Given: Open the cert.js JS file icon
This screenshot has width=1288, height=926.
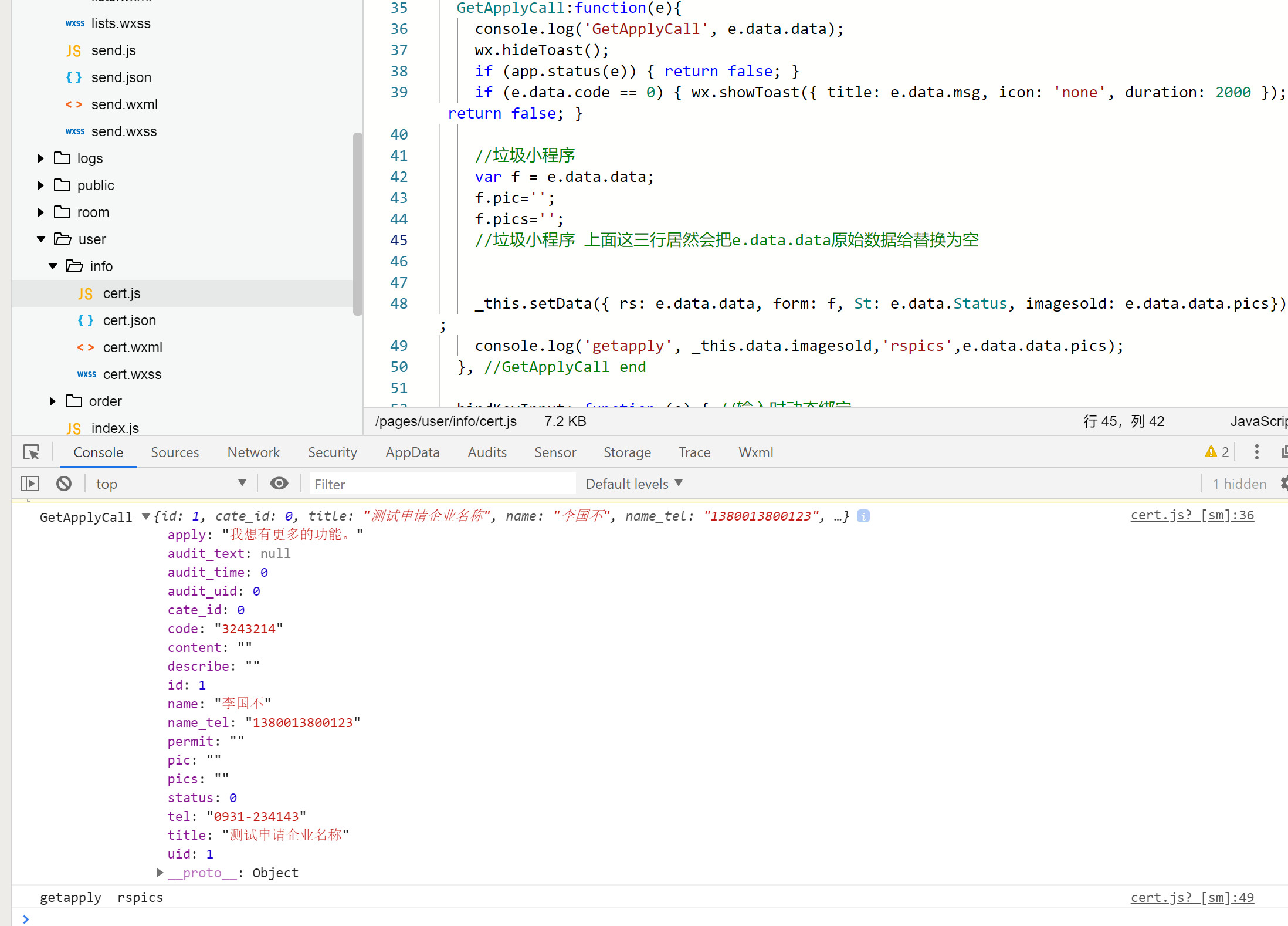Looking at the screenshot, I should (86, 293).
